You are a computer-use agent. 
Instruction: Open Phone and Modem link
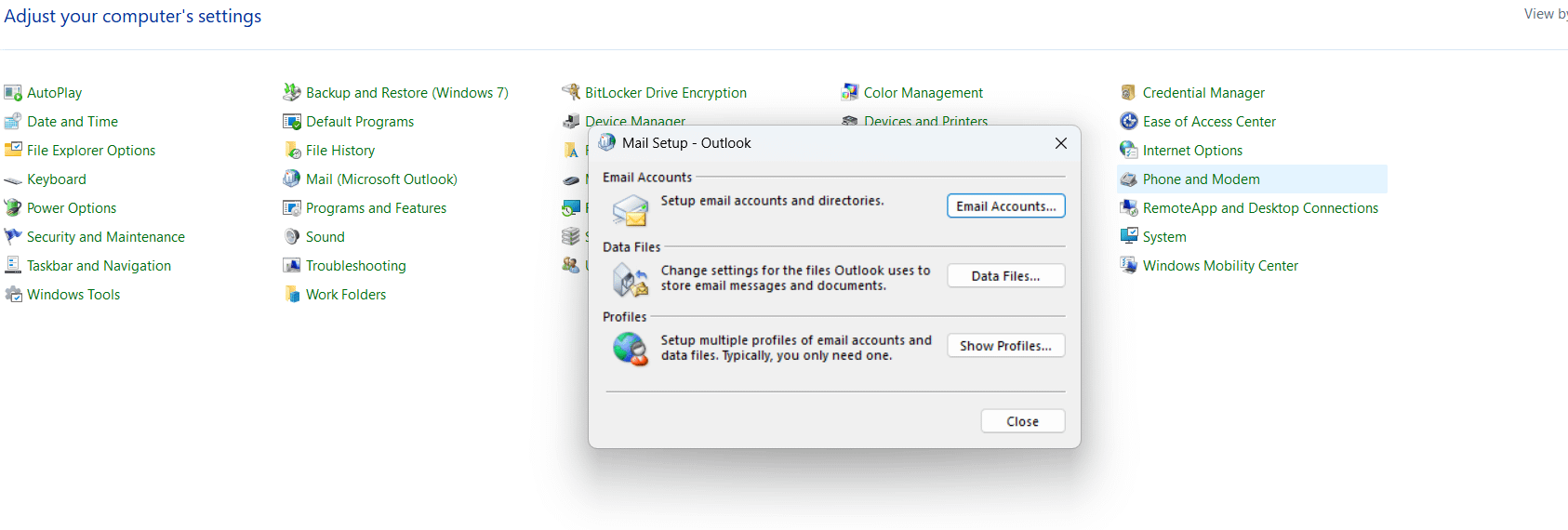click(1202, 179)
